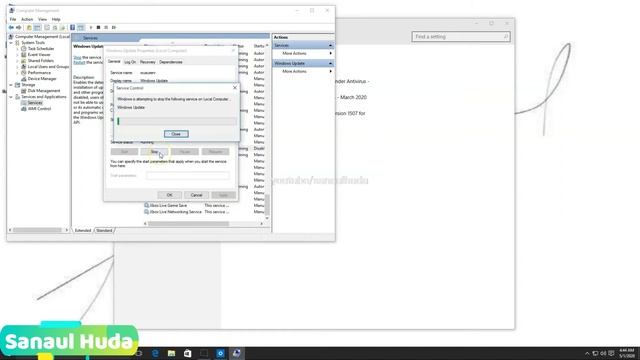The height and width of the screenshot is (360, 640).
Task: Click the Forward arrow in Computer Management toolbar
Action: (x=19, y=27)
